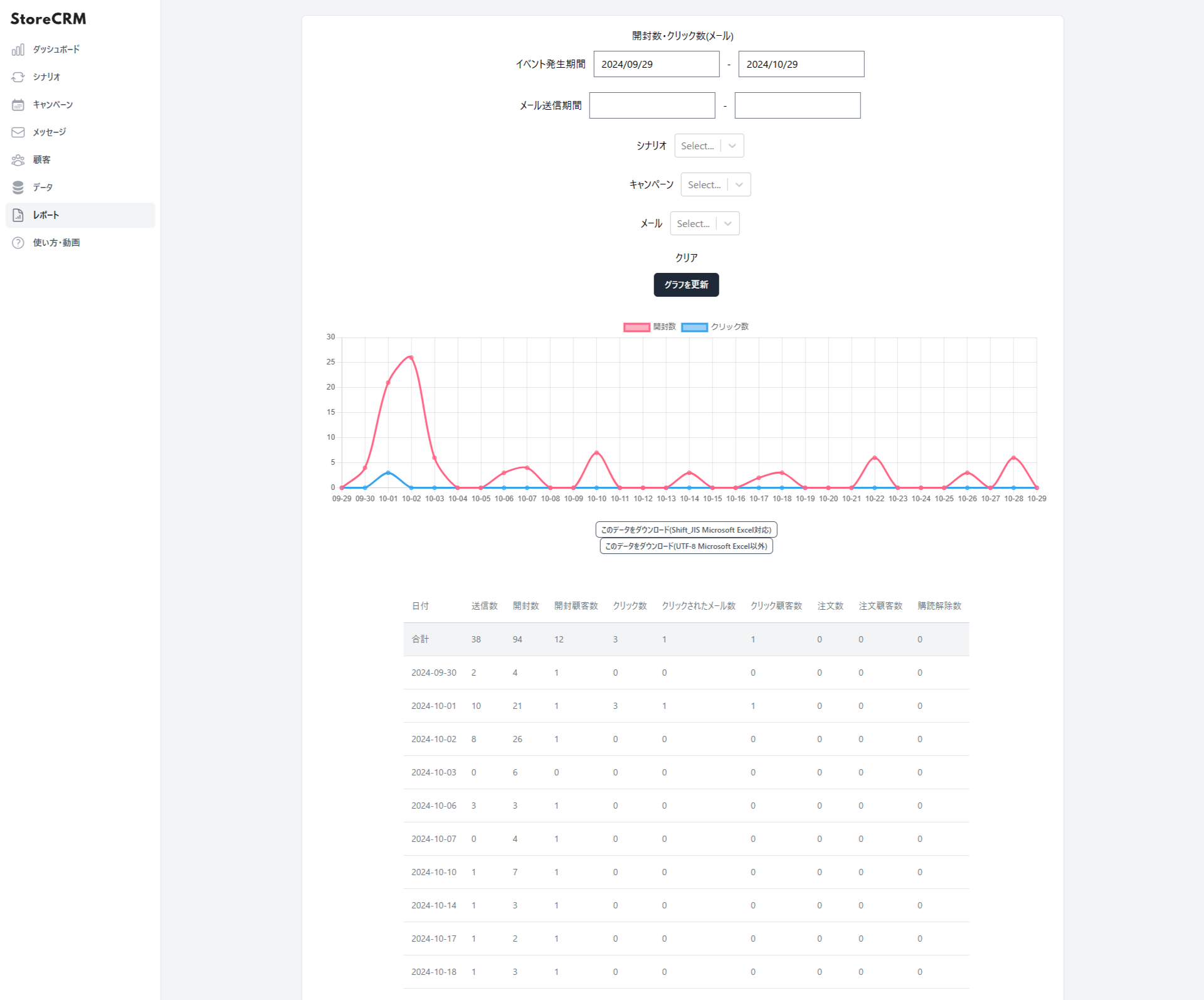Click the StoreCRM logo

click(48, 19)
